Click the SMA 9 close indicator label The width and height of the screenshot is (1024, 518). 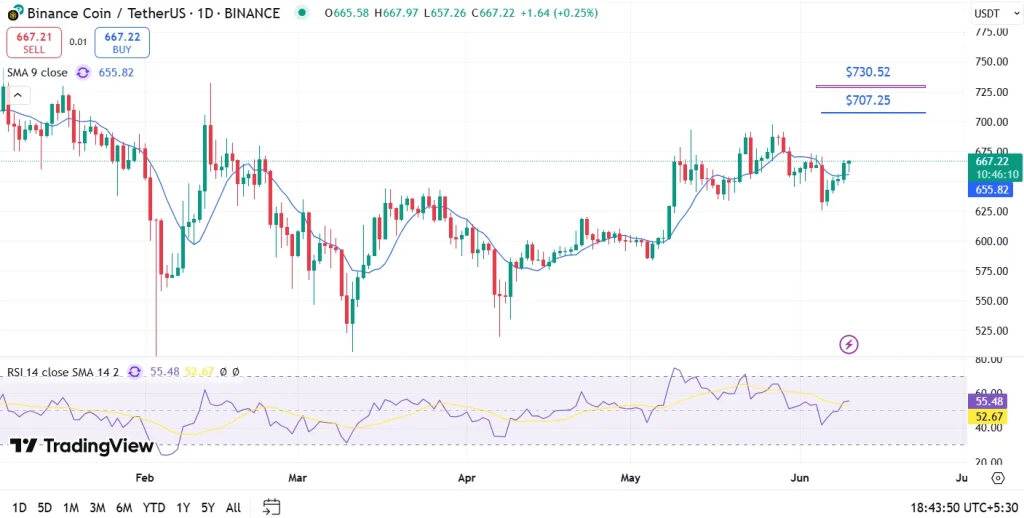coord(37,73)
